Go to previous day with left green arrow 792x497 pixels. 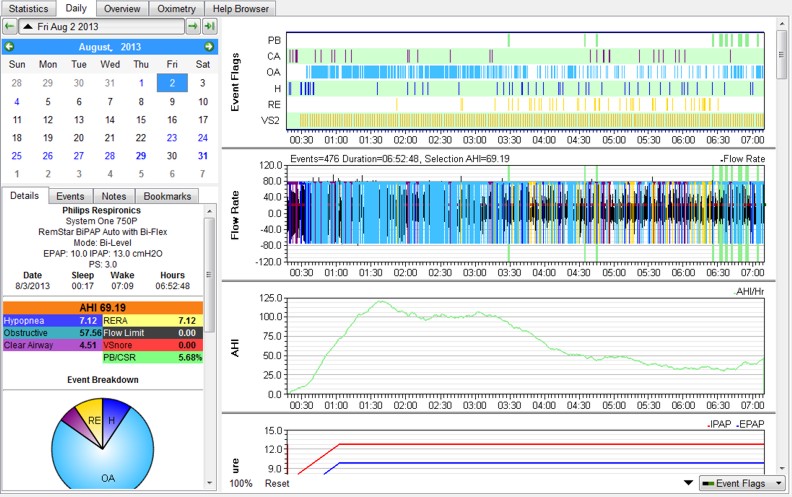(9, 26)
